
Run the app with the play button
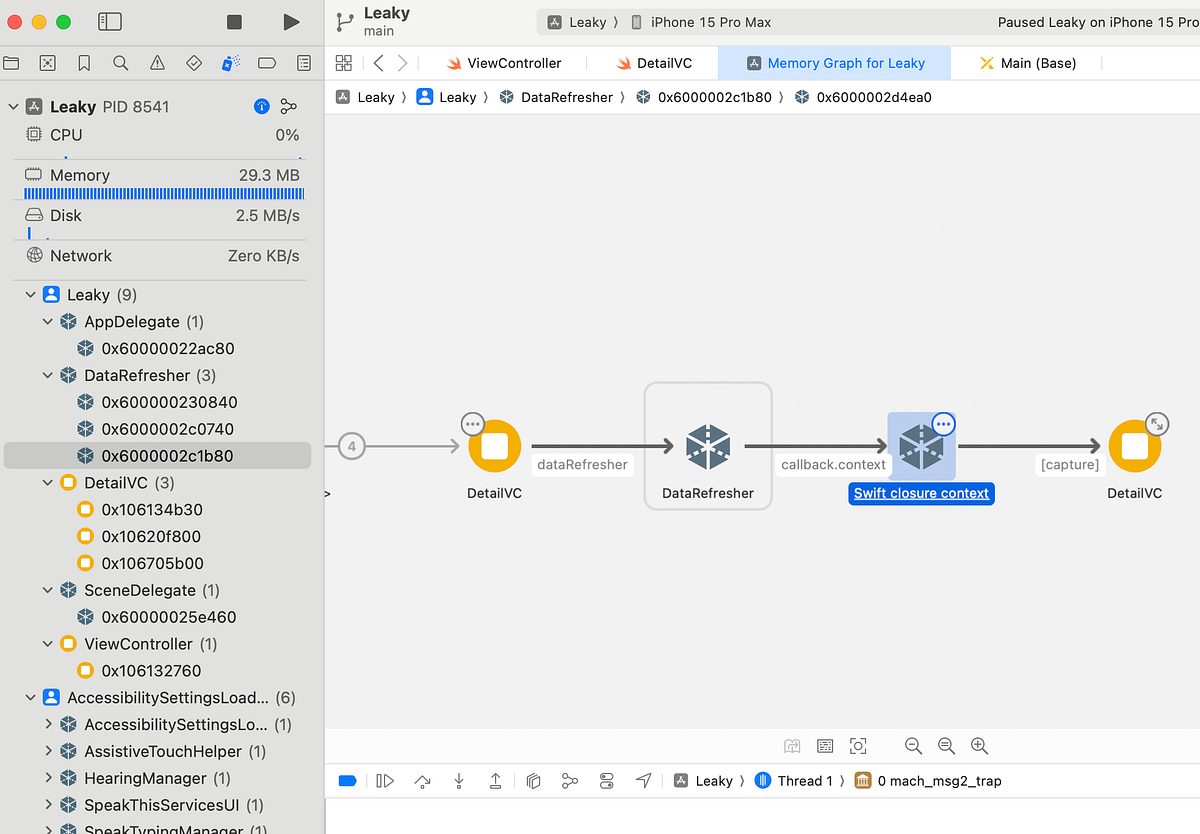click(x=290, y=20)
